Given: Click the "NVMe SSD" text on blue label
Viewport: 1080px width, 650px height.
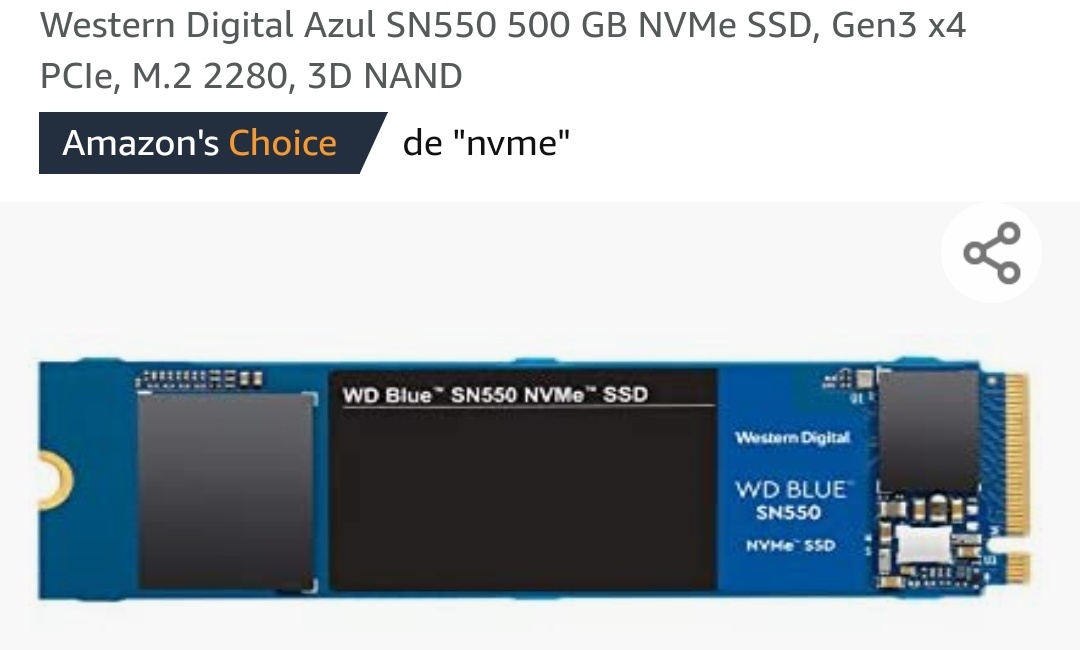Looking at the screenshot, I should point(791,546).
